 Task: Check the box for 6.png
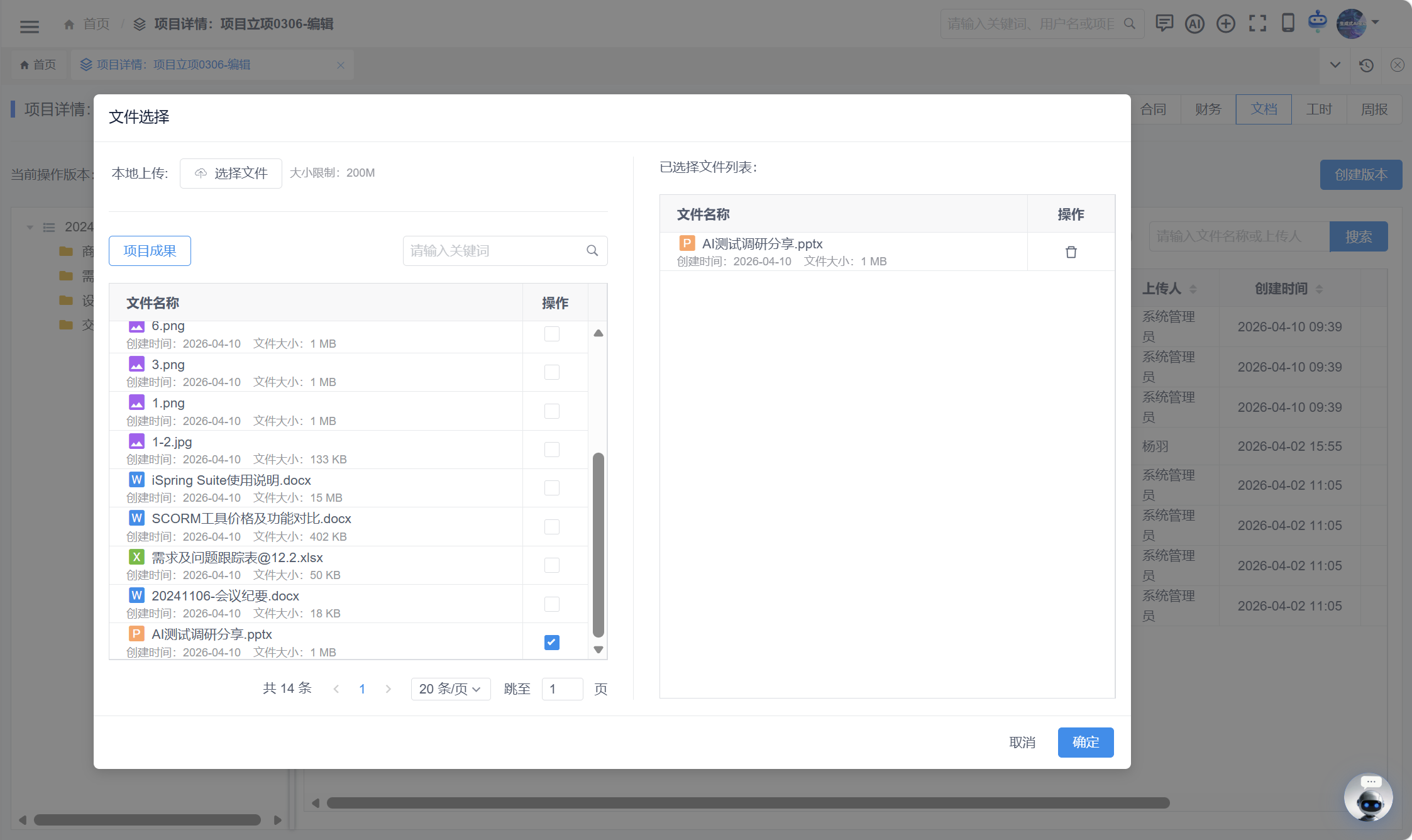[x=551, y=334]
